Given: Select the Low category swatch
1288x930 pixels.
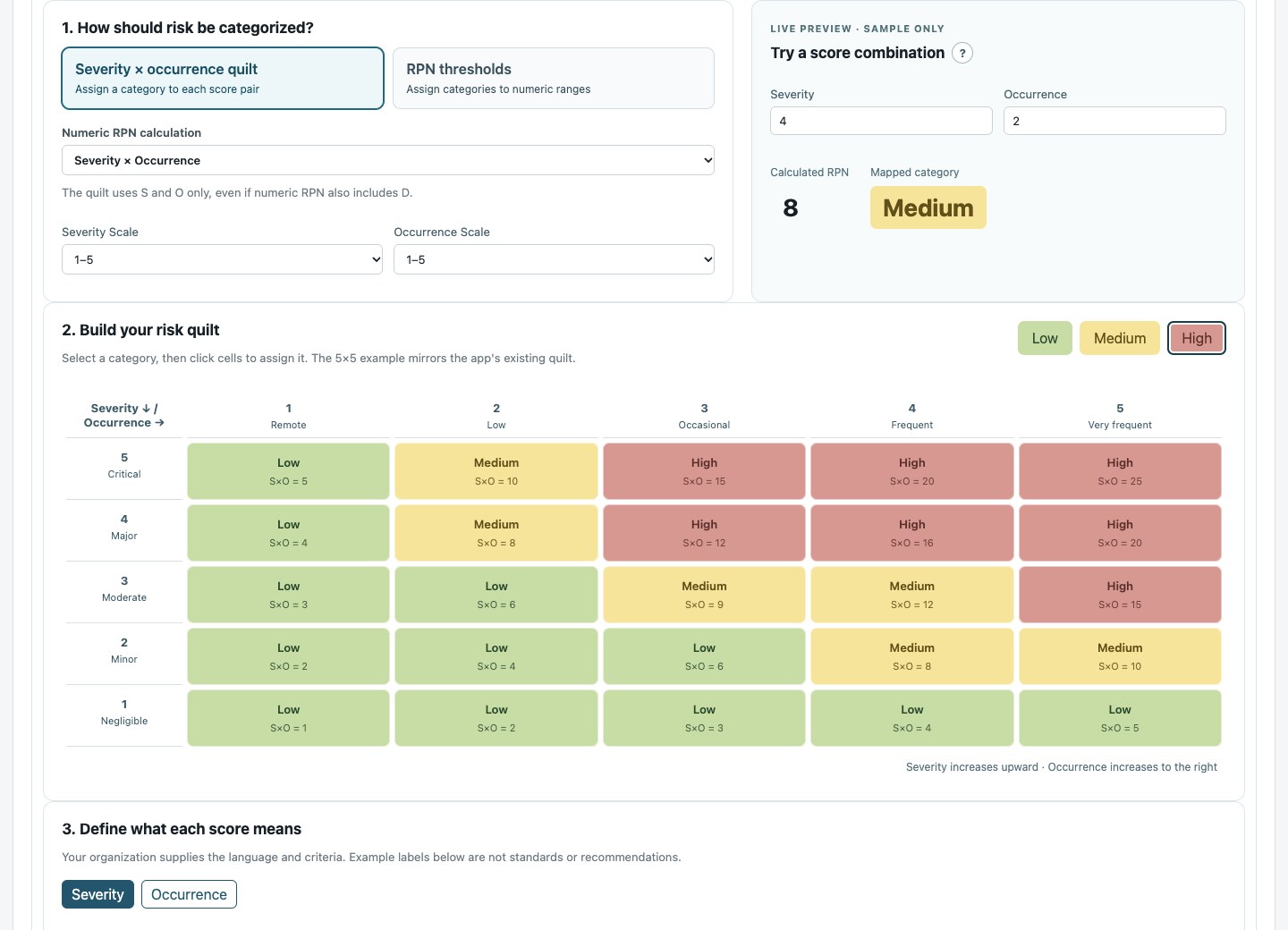Looking at the screenshot, I should click(1045, 338).
